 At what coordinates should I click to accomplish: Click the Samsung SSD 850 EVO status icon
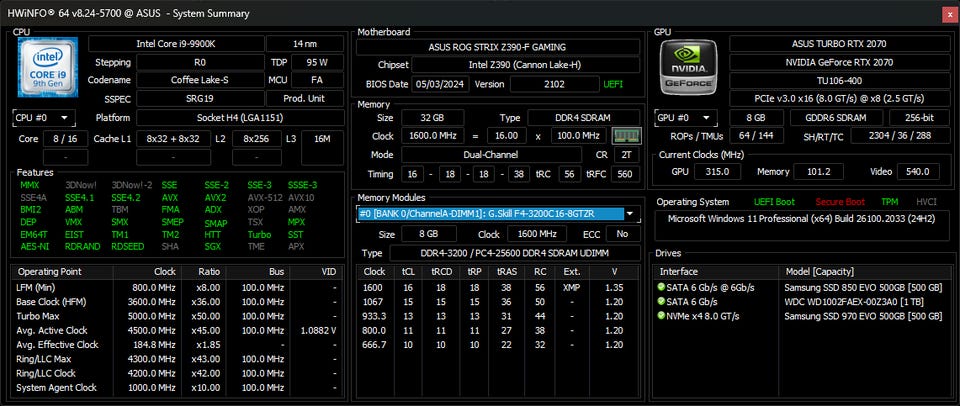661,288
